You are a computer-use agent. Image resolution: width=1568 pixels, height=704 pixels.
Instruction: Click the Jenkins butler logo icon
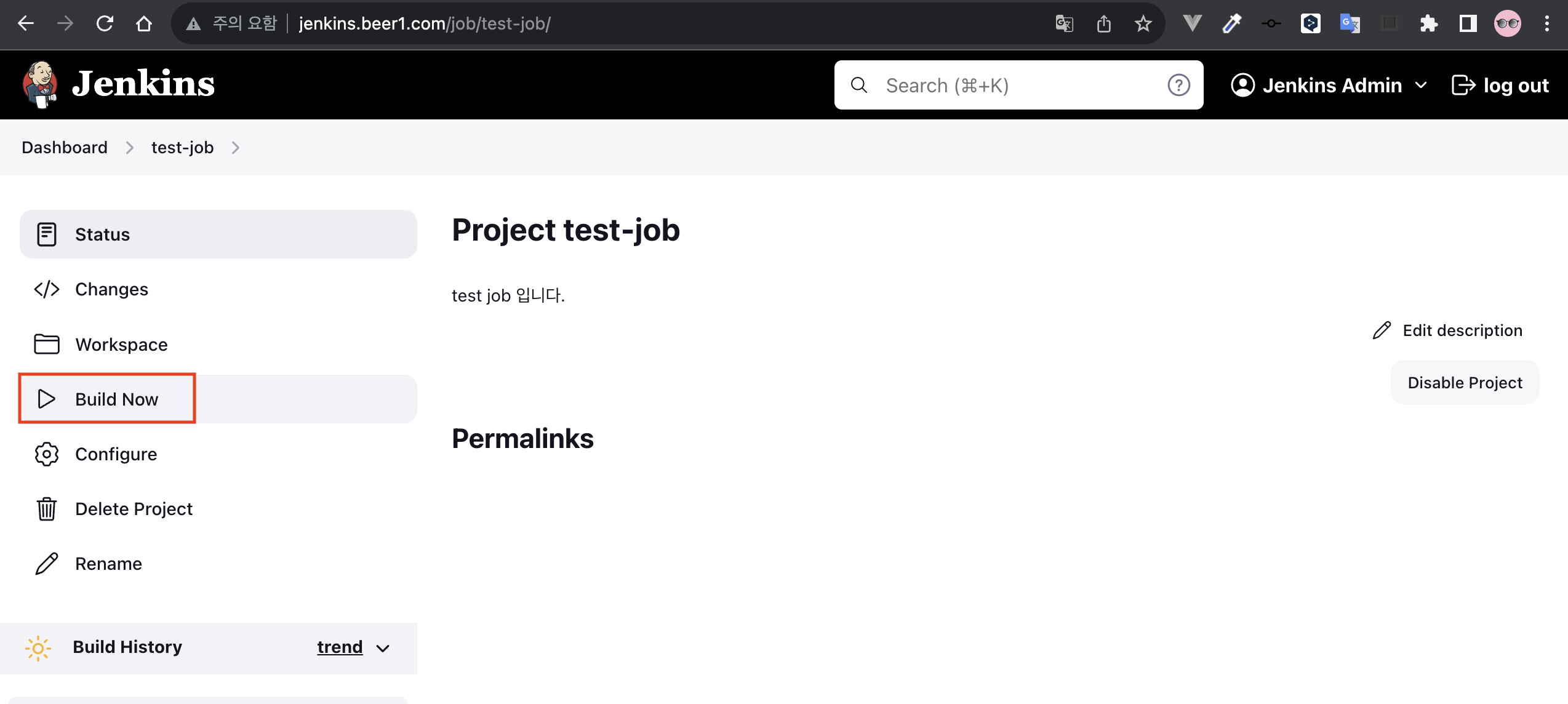[40, 84]
